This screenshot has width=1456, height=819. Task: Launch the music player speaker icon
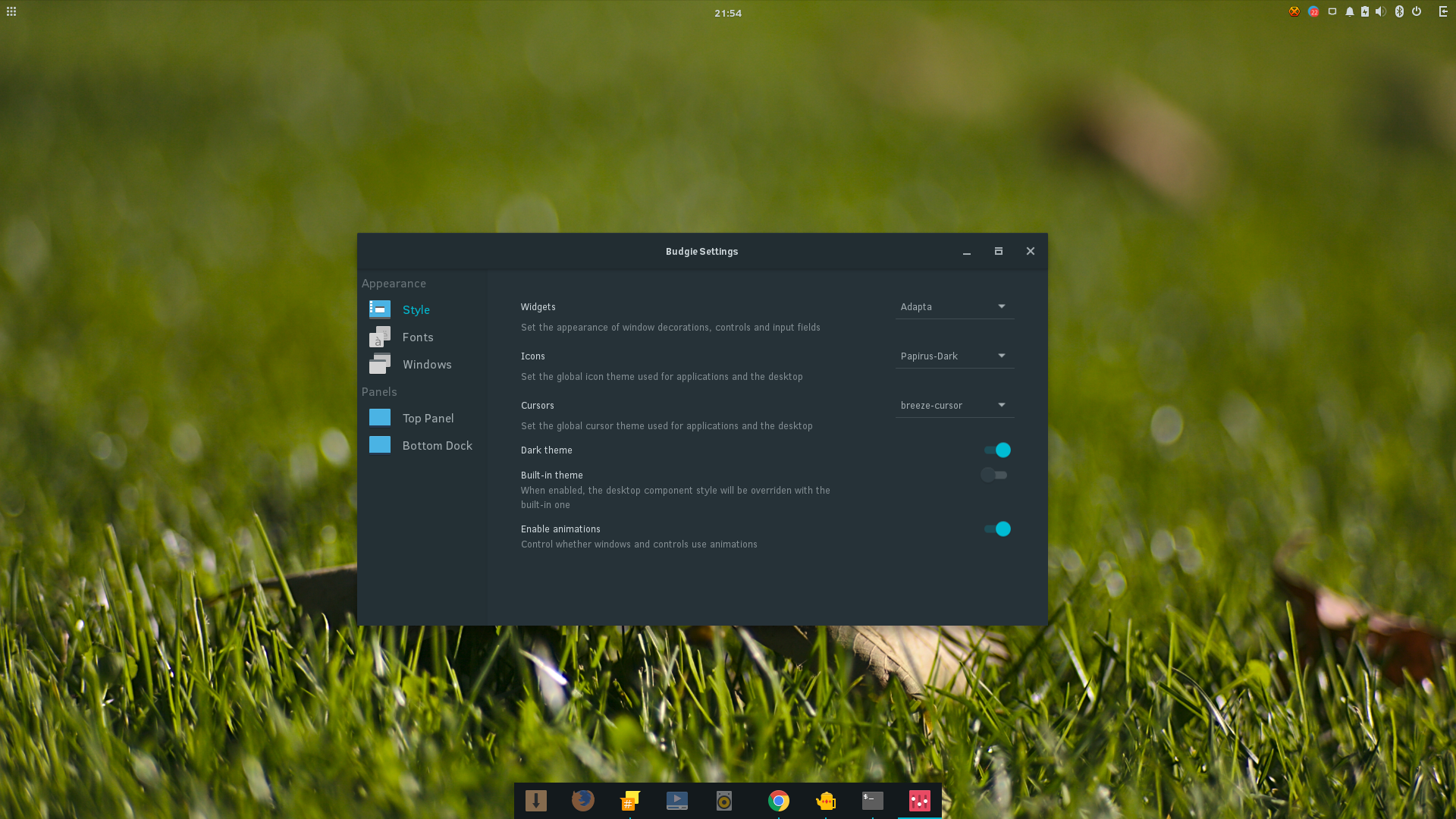click(724, 800)
